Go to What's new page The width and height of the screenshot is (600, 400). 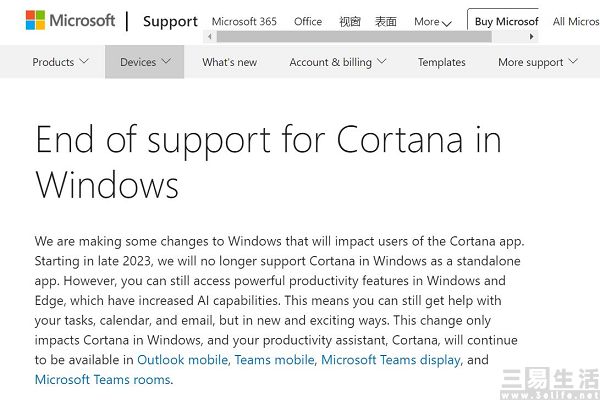pyautogui.click(x=230, y=62)
